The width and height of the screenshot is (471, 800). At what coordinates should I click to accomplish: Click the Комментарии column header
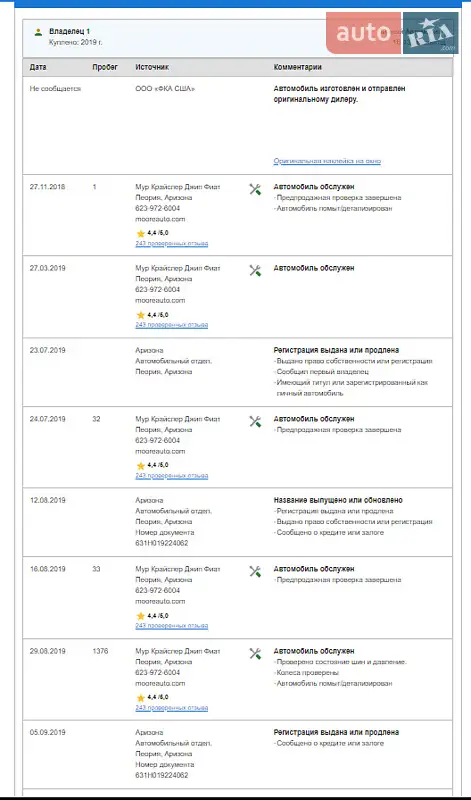(298, 67)
